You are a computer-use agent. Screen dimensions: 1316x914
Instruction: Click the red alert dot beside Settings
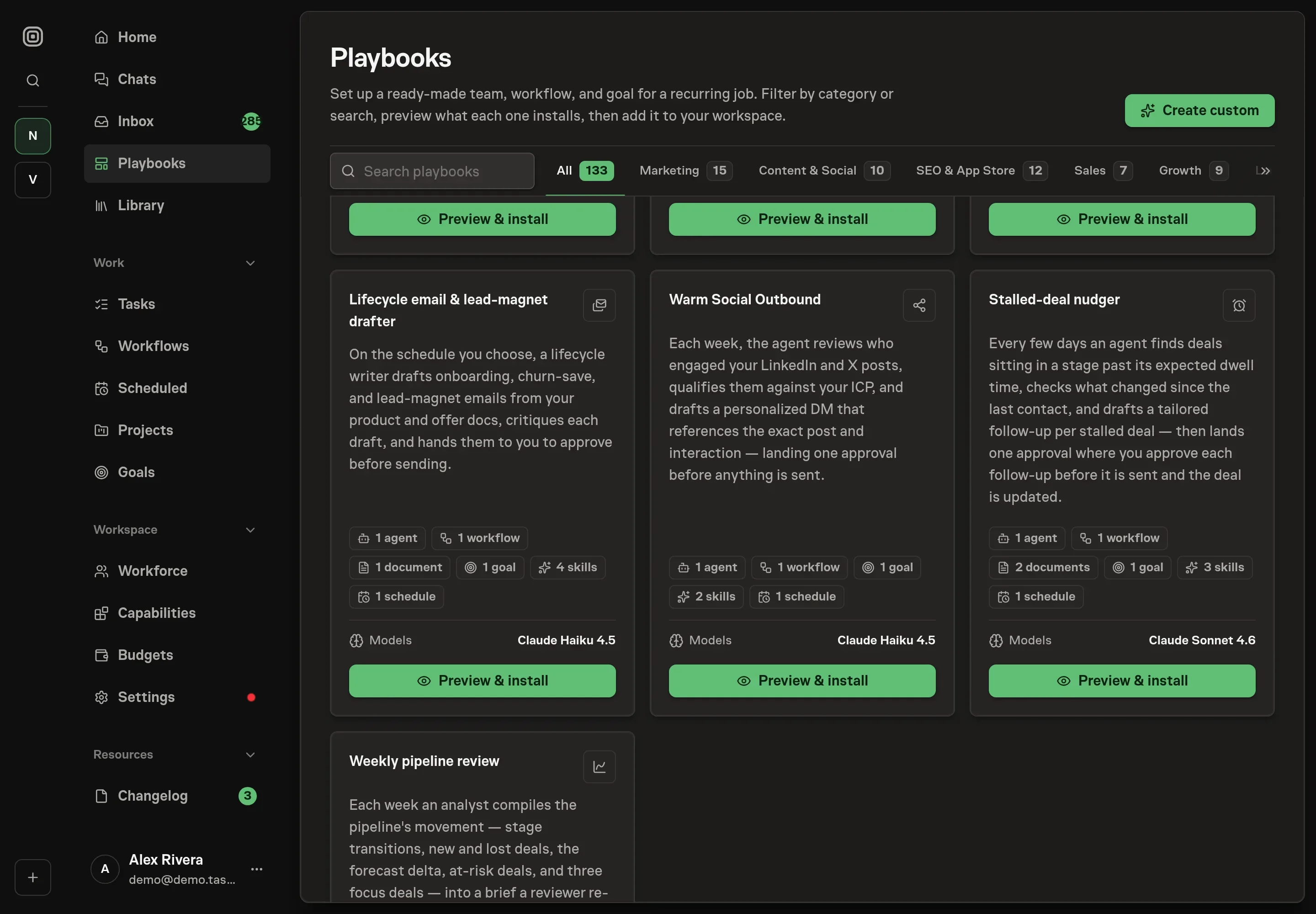pyautogui.click(x=251, y=697)
